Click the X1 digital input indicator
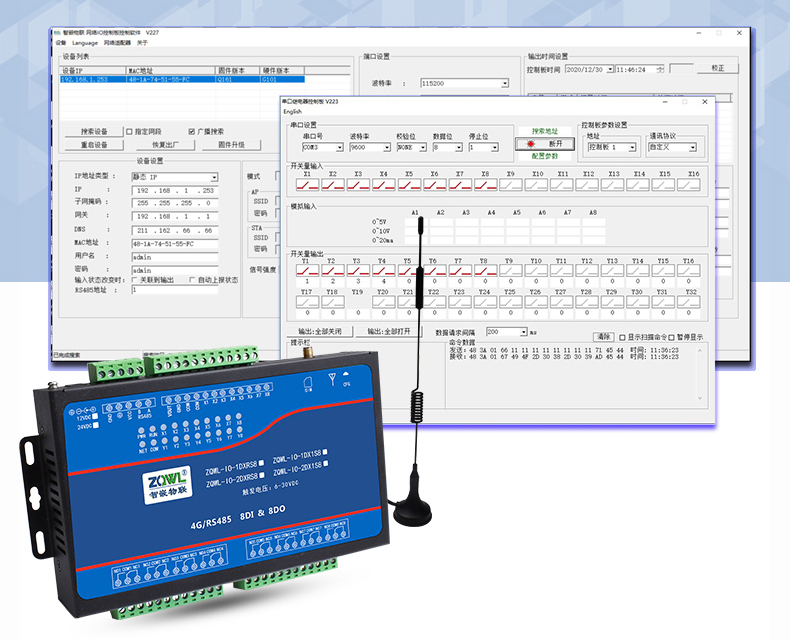Image resolution: width=790 pixels, height=640 pixels. 306,184
